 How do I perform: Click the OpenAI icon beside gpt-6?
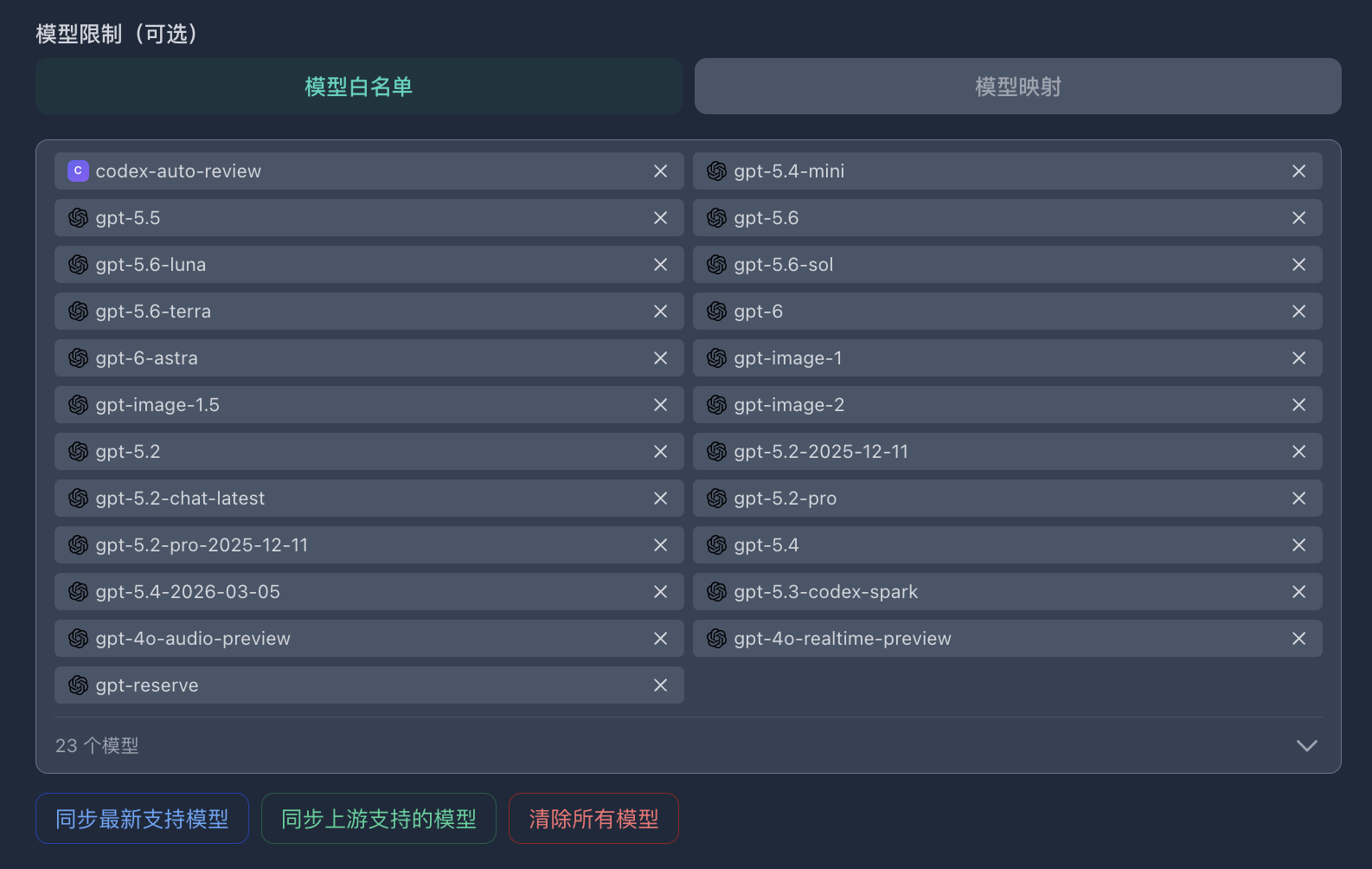pos(716,312)
